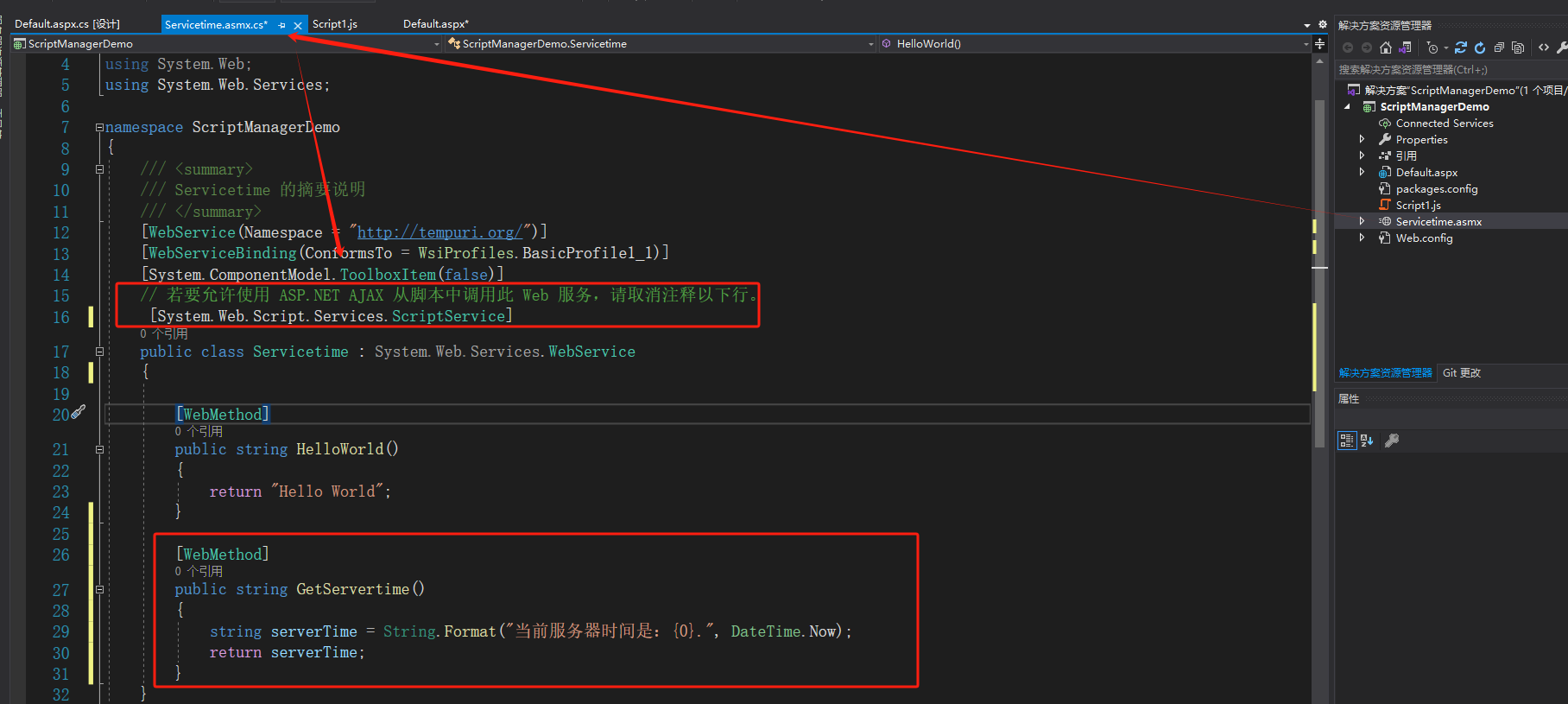Expand the Properties node in Solution Explorer
This screenshot has width=1568, height=704.
pos(1363,139)
